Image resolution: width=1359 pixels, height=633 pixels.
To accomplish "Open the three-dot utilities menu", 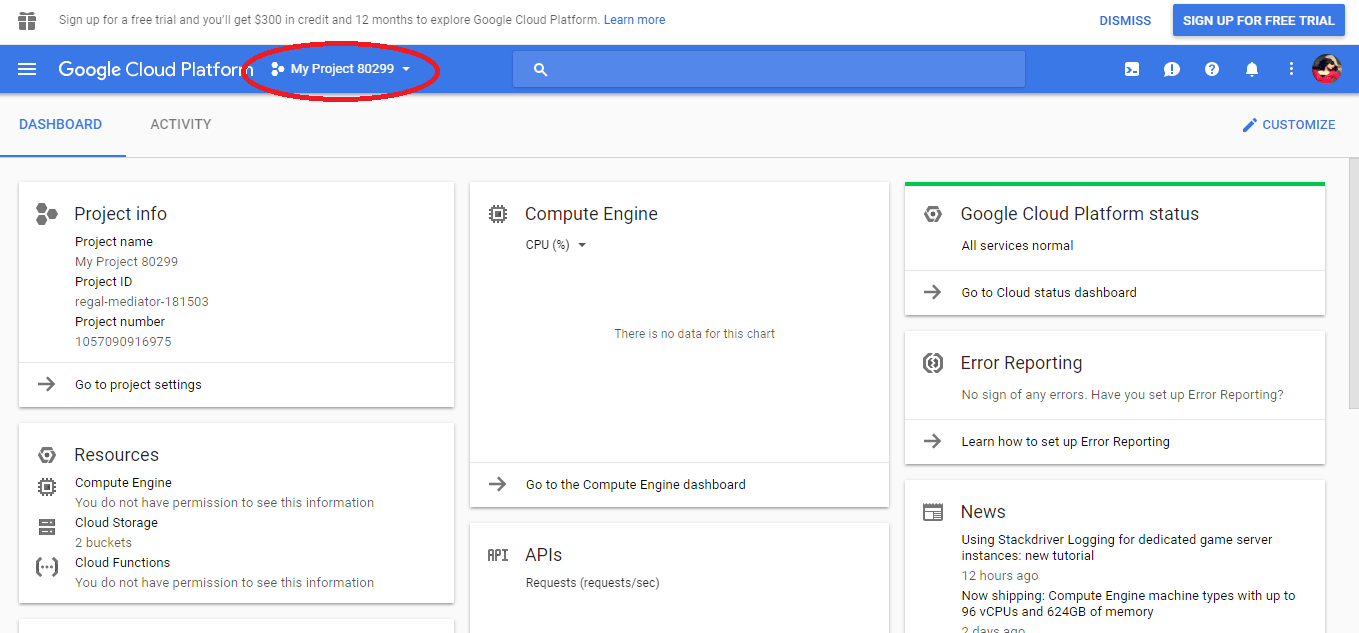I will coord(1291,69).
